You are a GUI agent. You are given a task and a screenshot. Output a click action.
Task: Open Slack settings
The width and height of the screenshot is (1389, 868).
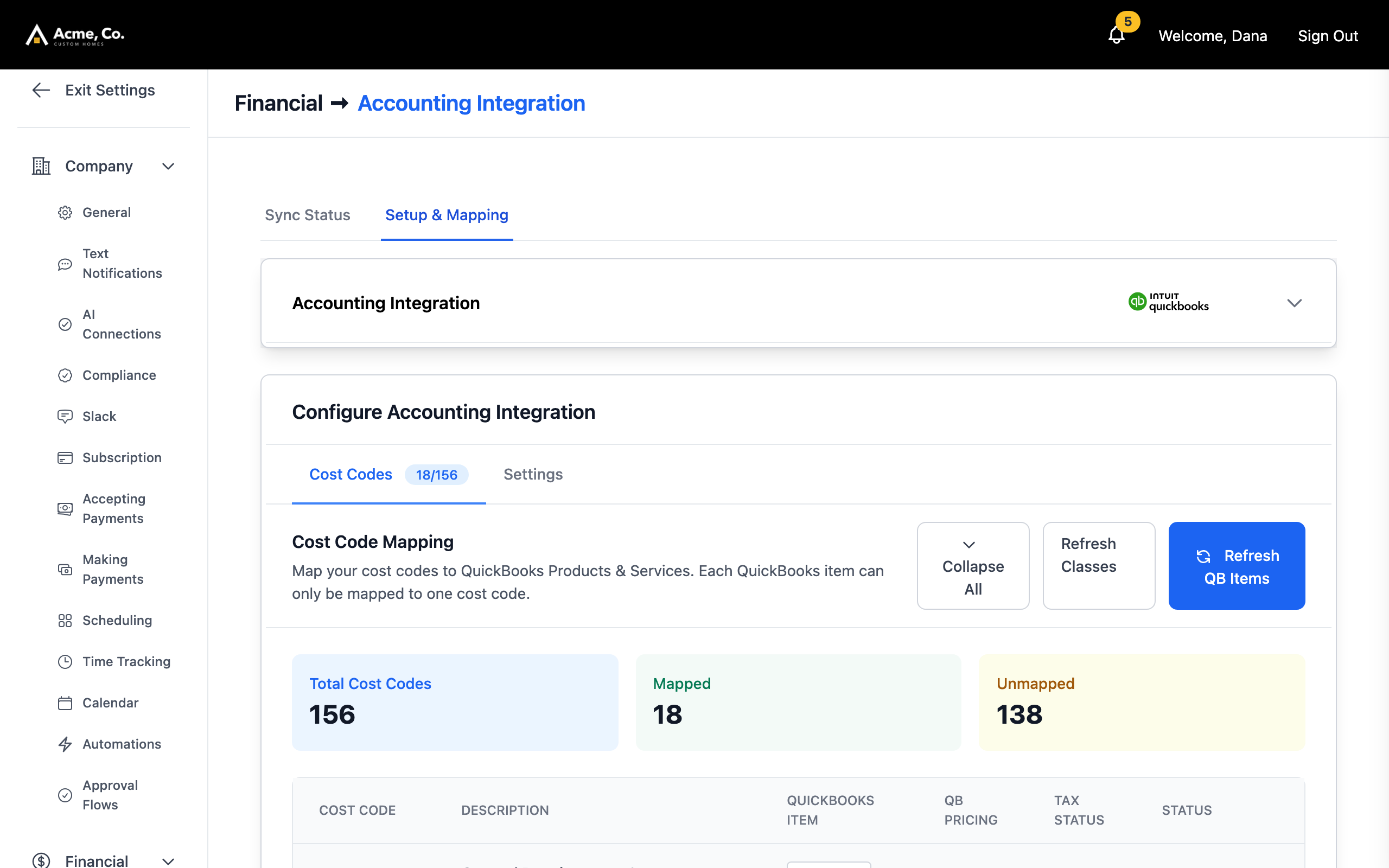[x=99, y=416]
